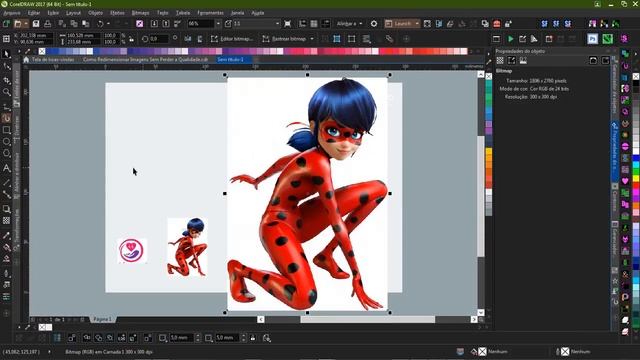Click the Editar bitmap button
The image size is (640, 360).
232,39
